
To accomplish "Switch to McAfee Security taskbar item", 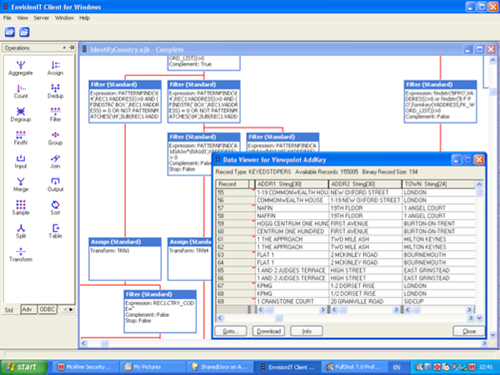I will (86, 367).
